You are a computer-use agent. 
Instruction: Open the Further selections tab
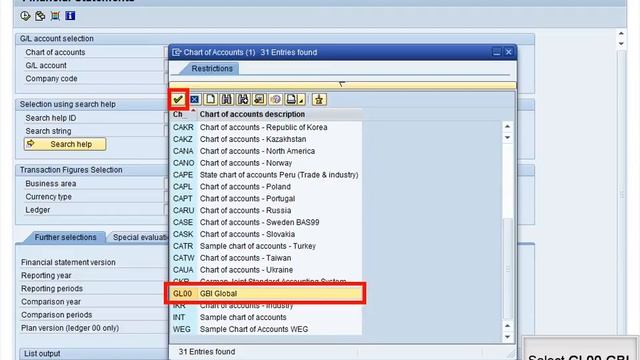pos(65,237)
